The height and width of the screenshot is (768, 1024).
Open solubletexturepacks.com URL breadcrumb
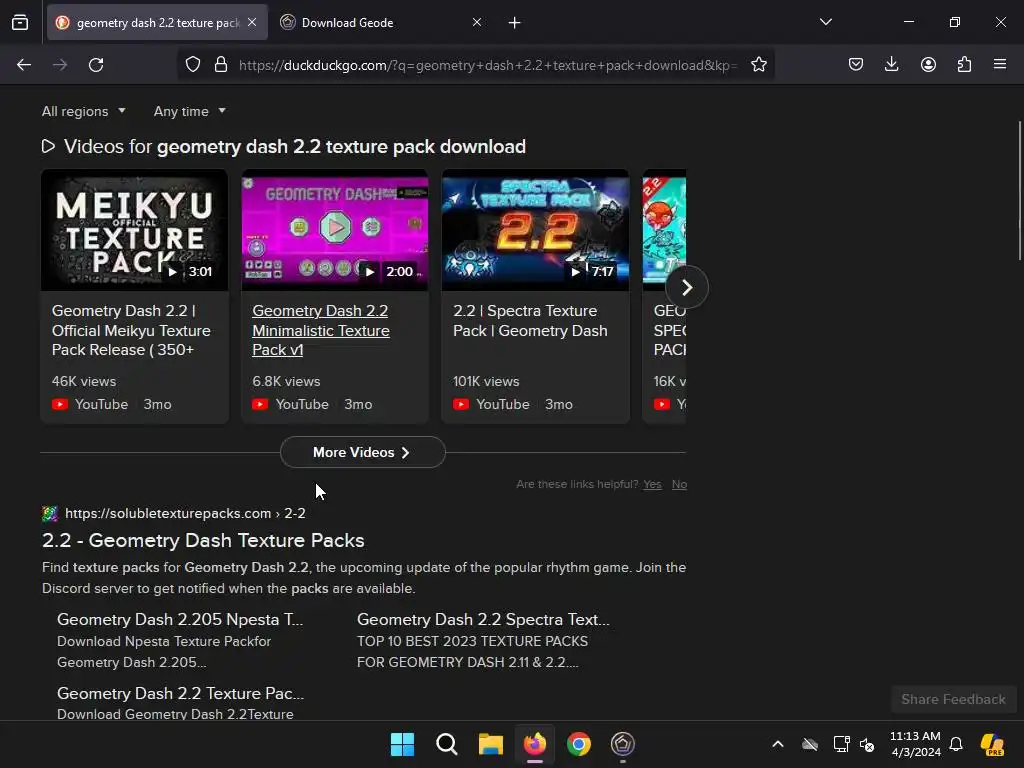185,513
